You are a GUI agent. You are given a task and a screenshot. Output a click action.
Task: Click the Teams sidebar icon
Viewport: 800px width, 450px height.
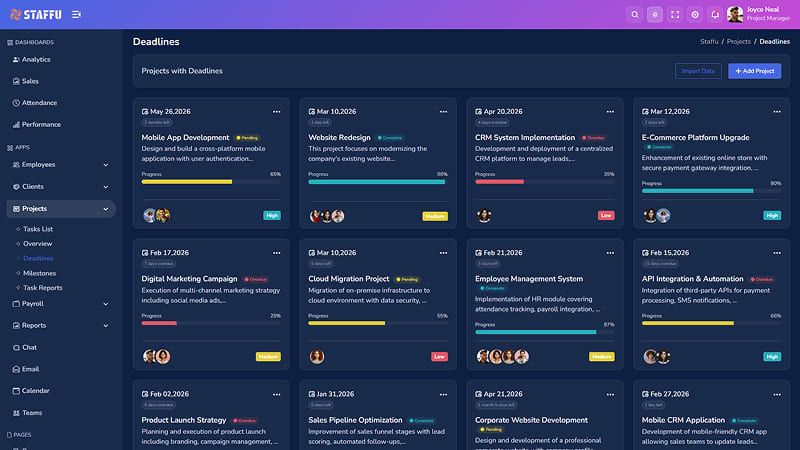click(x=16, y=413)
